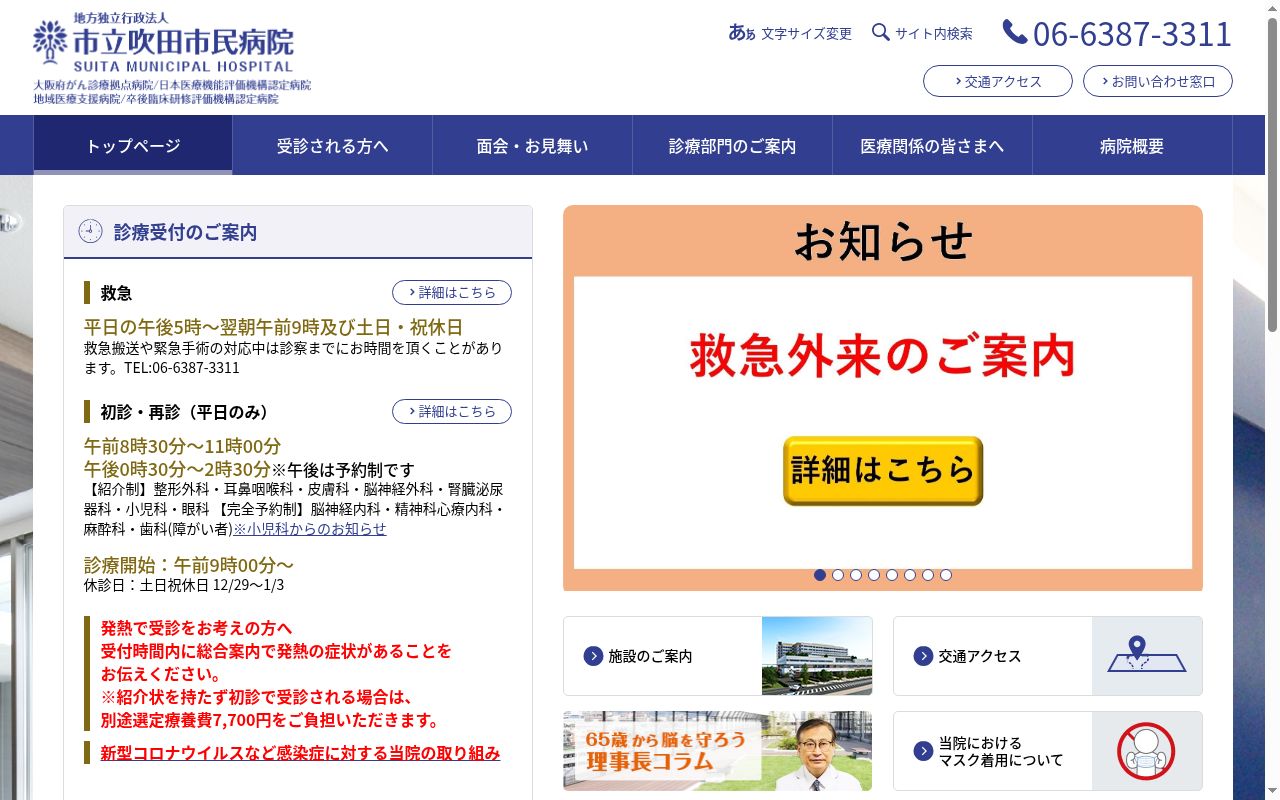
Task: Open the hospital building photo thumbnail
Action: (817, 656)
